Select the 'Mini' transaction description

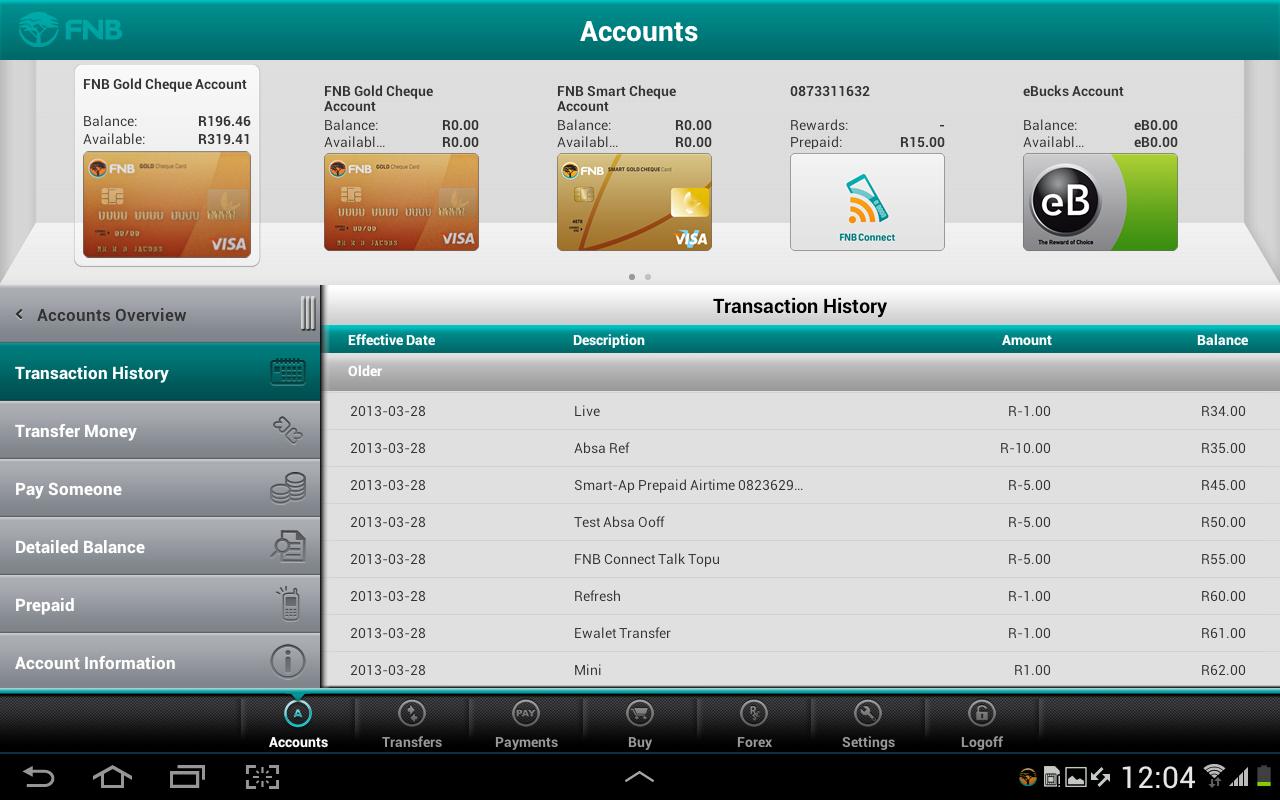click(x=588, y=670)
